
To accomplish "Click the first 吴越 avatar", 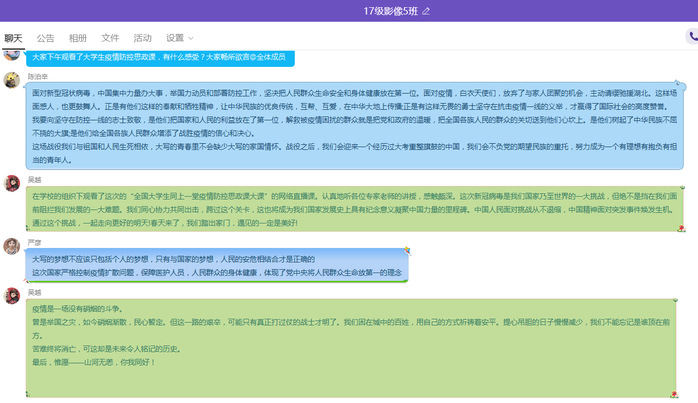I will (12, 183).
